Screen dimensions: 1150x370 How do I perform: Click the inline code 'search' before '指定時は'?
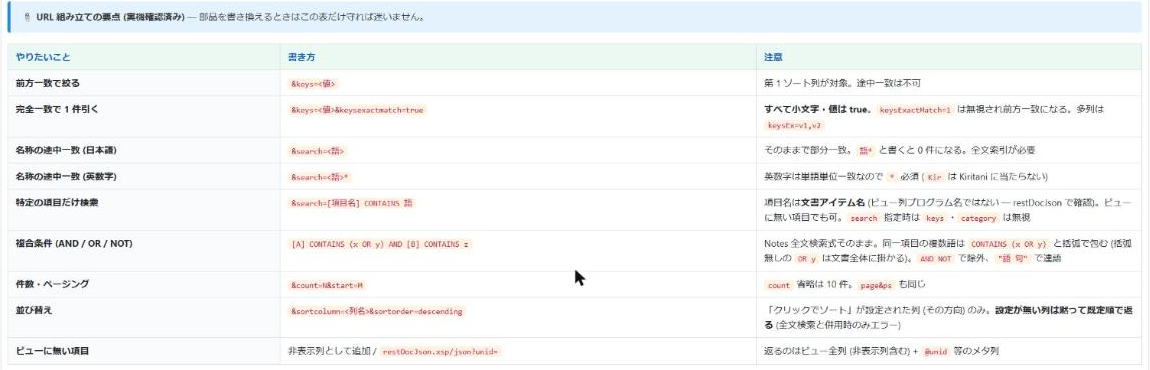tap(864, 218)
